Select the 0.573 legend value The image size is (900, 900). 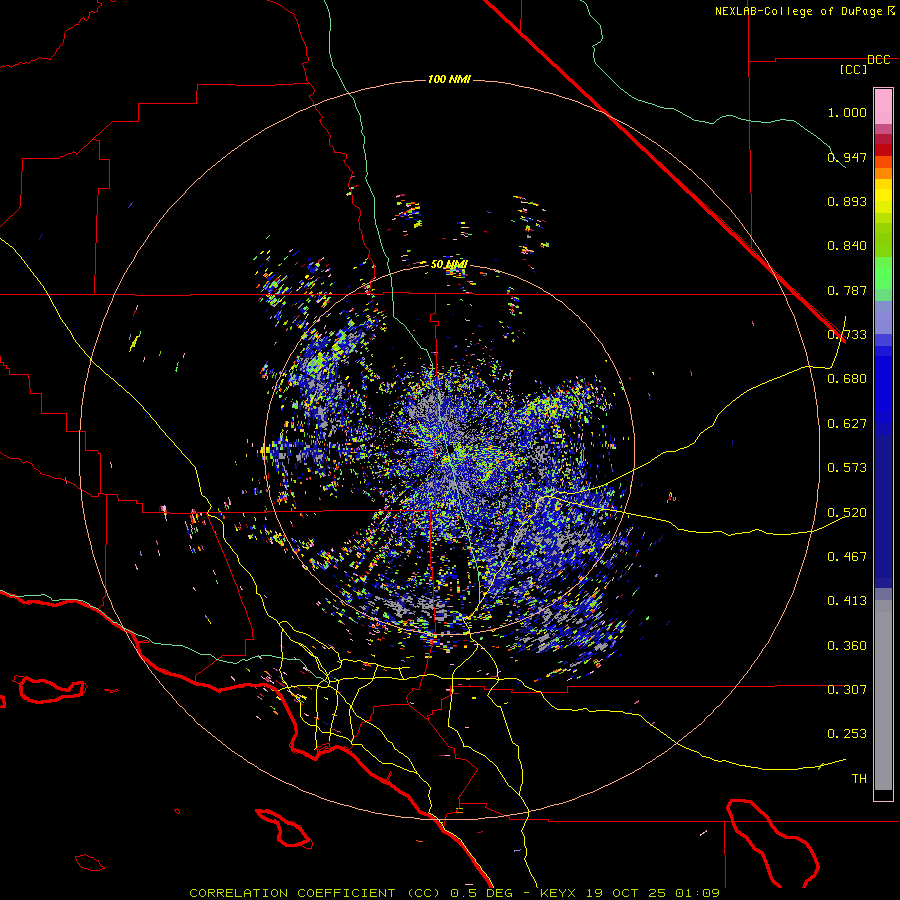pos(847,468)
